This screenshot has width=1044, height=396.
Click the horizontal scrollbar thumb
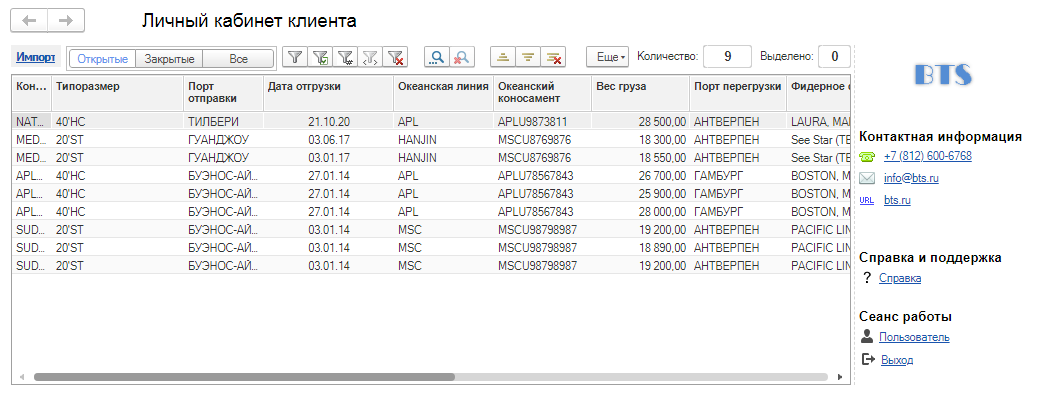[x=244, y=377]
